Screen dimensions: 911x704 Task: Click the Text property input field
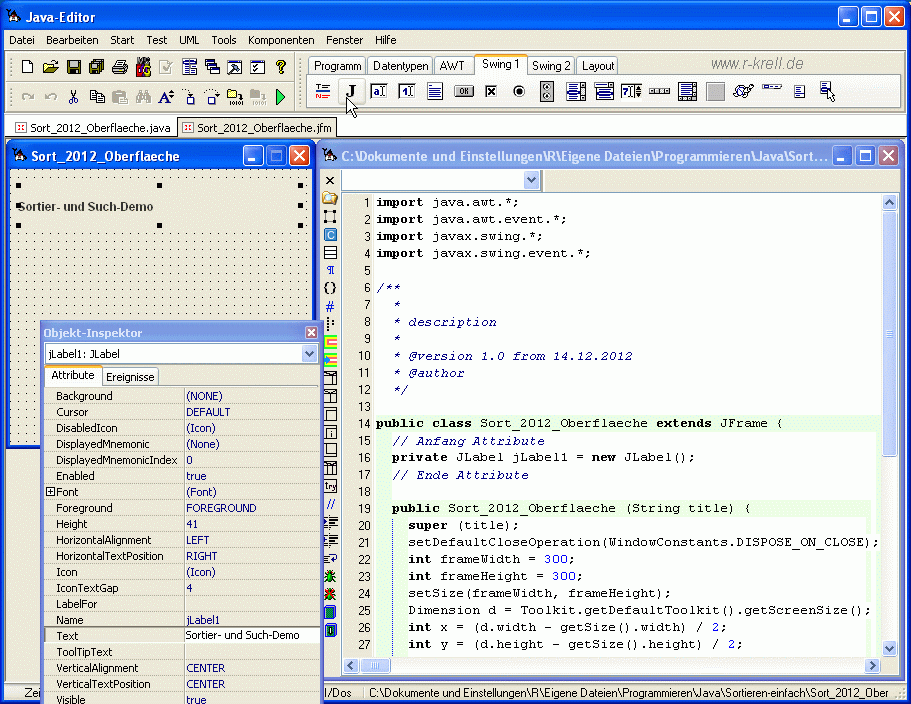(x=250, y=636)
